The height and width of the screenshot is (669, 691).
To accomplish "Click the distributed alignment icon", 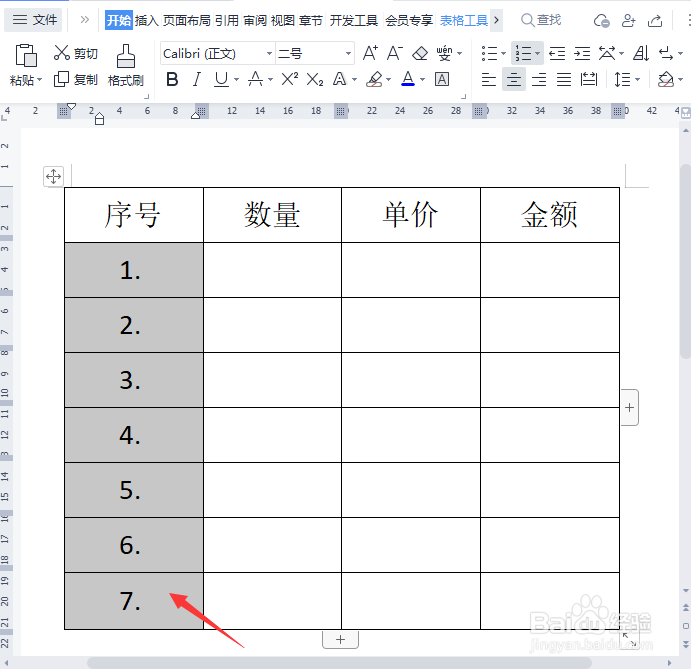I will [589, 79].
